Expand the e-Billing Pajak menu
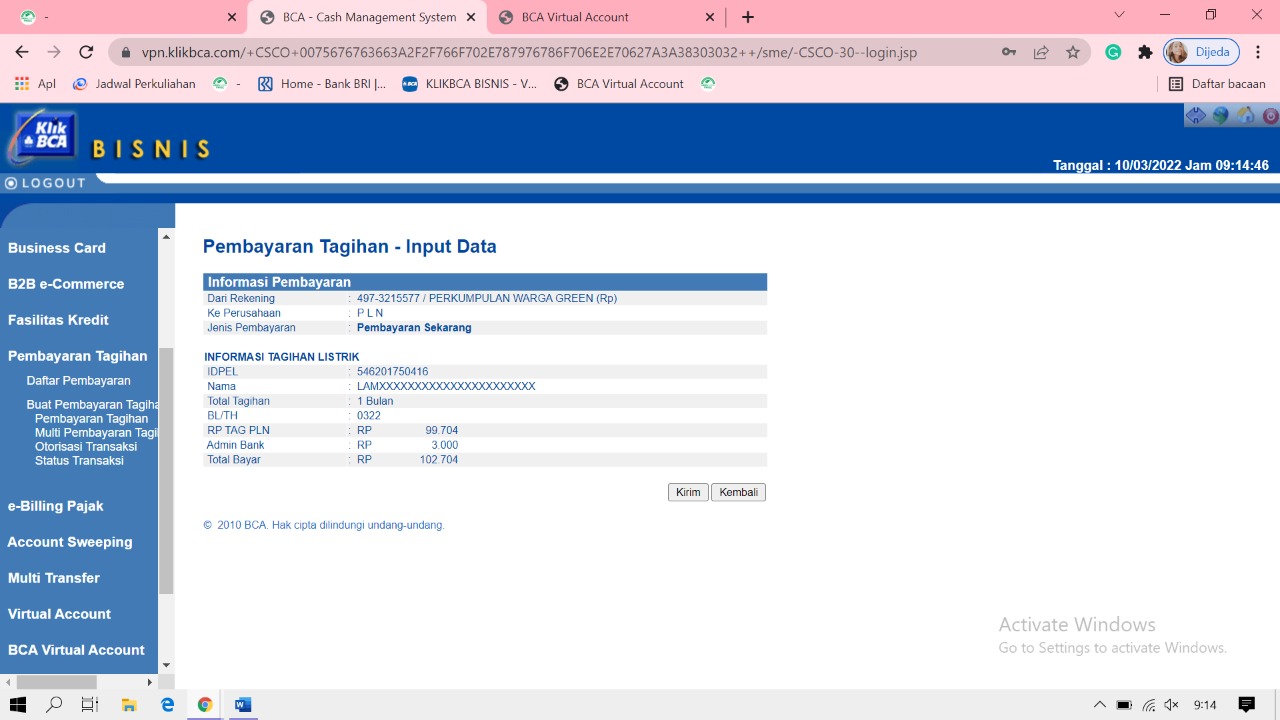1280x720 pixels. (56, 506)
